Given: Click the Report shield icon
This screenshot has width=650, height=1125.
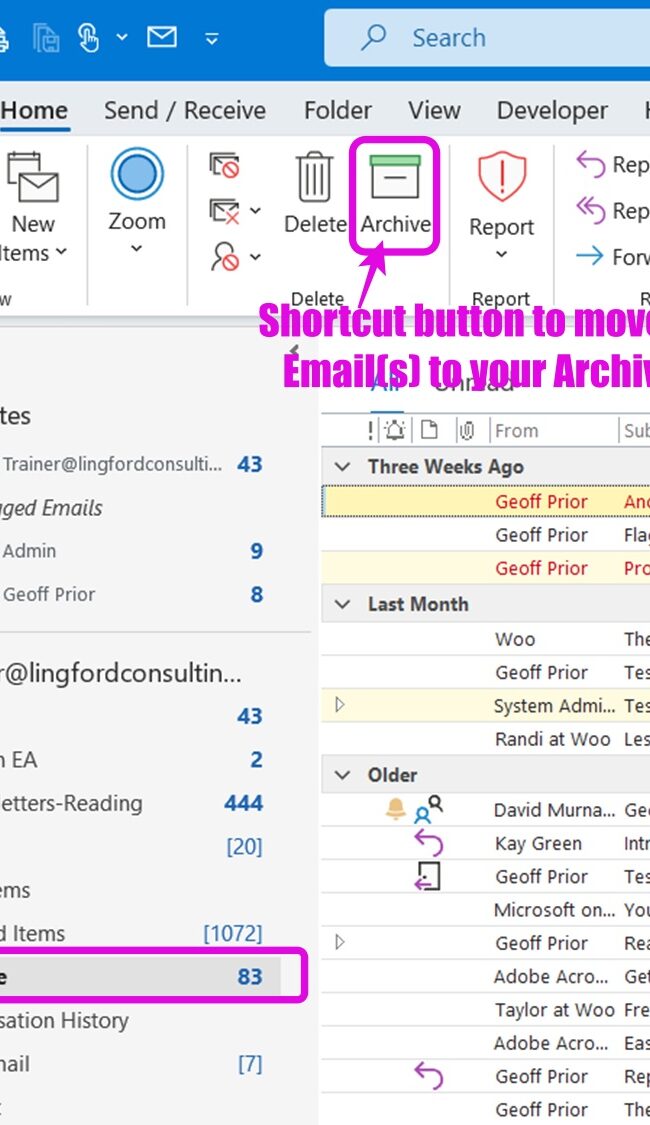Looking at the screenshot, I should [501, 178].
